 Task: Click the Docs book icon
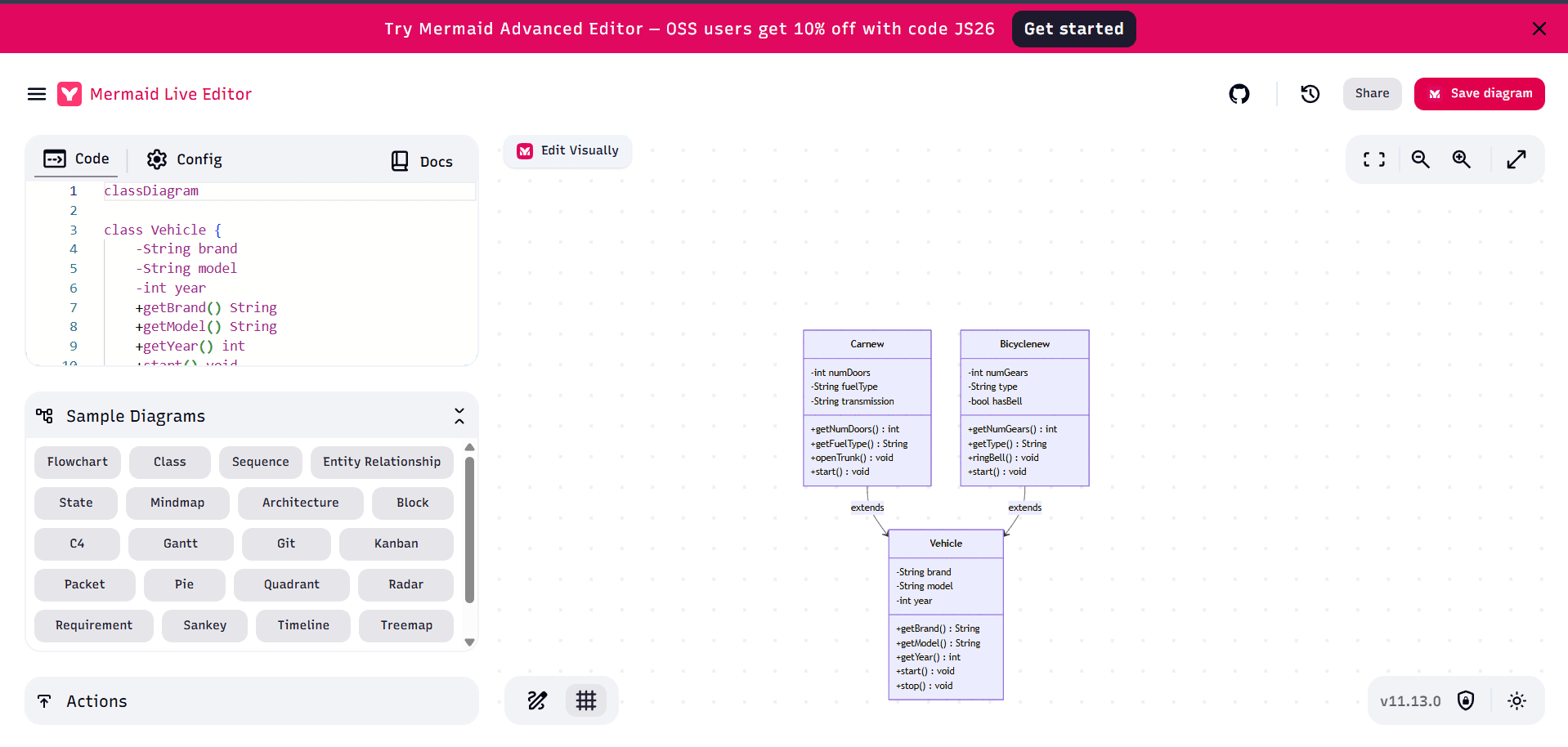coord(400,161)
